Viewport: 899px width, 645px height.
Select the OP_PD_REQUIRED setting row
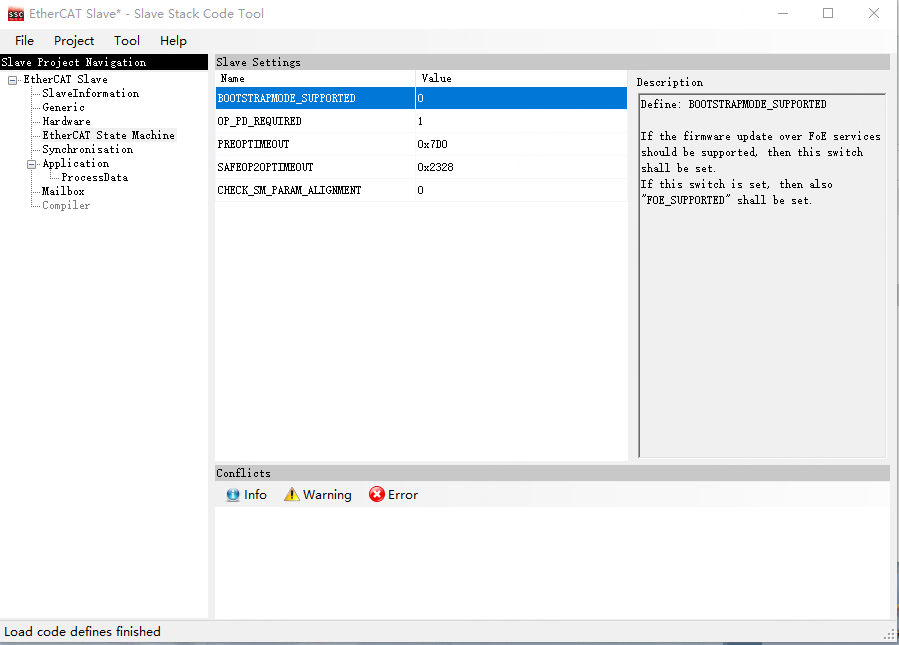point(421,121)
